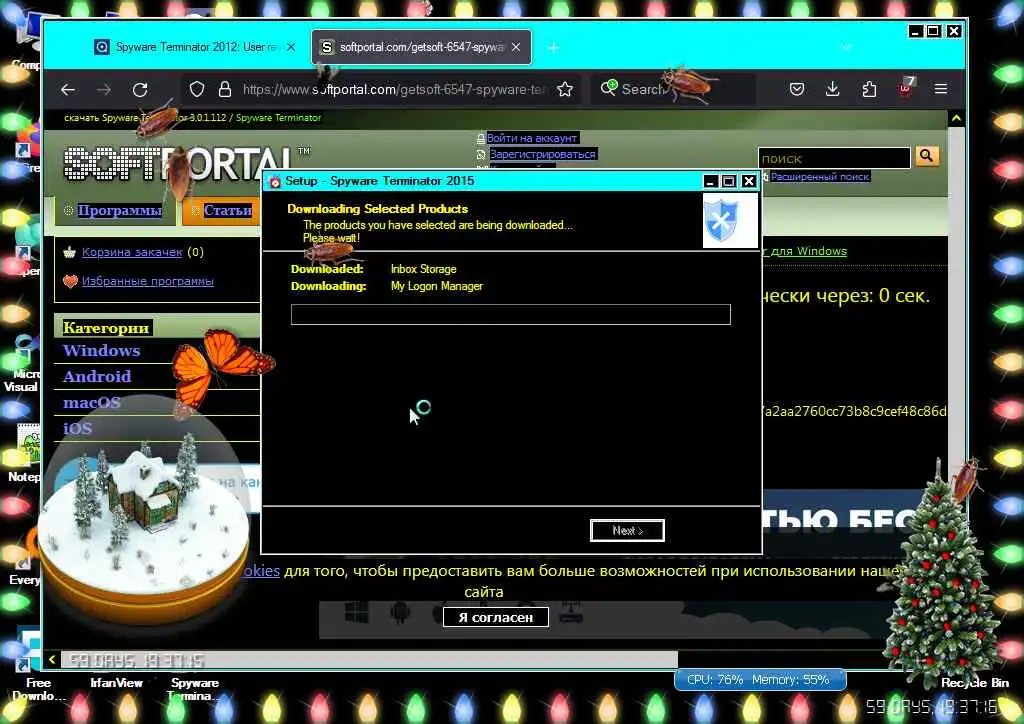Image resolution: width=1024 pixels, height=724 pixels.
Task: Click the browser address bar URL
Action: click(394, 89)
